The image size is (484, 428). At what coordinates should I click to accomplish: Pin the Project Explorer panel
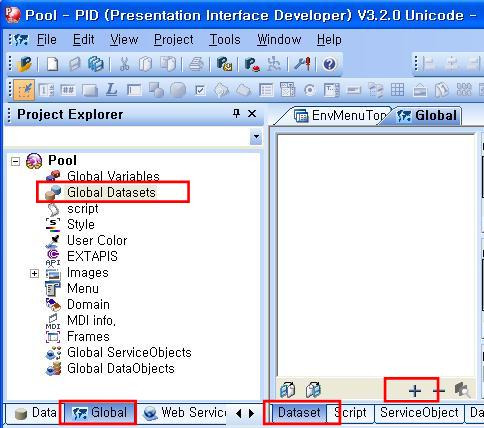click(236, 114)
